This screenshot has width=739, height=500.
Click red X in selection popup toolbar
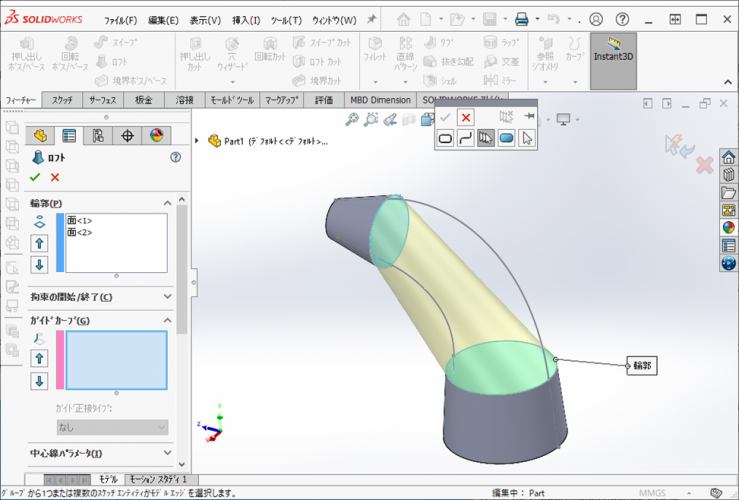click(x=465, y=118)
